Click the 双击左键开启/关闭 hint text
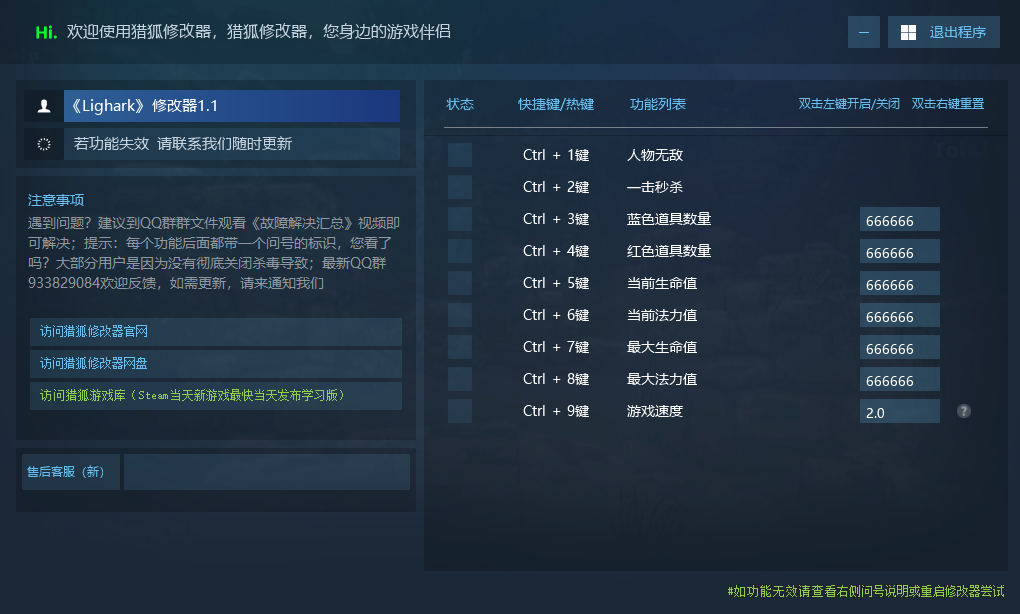The image size is (1020, 614). pos(849,104)
